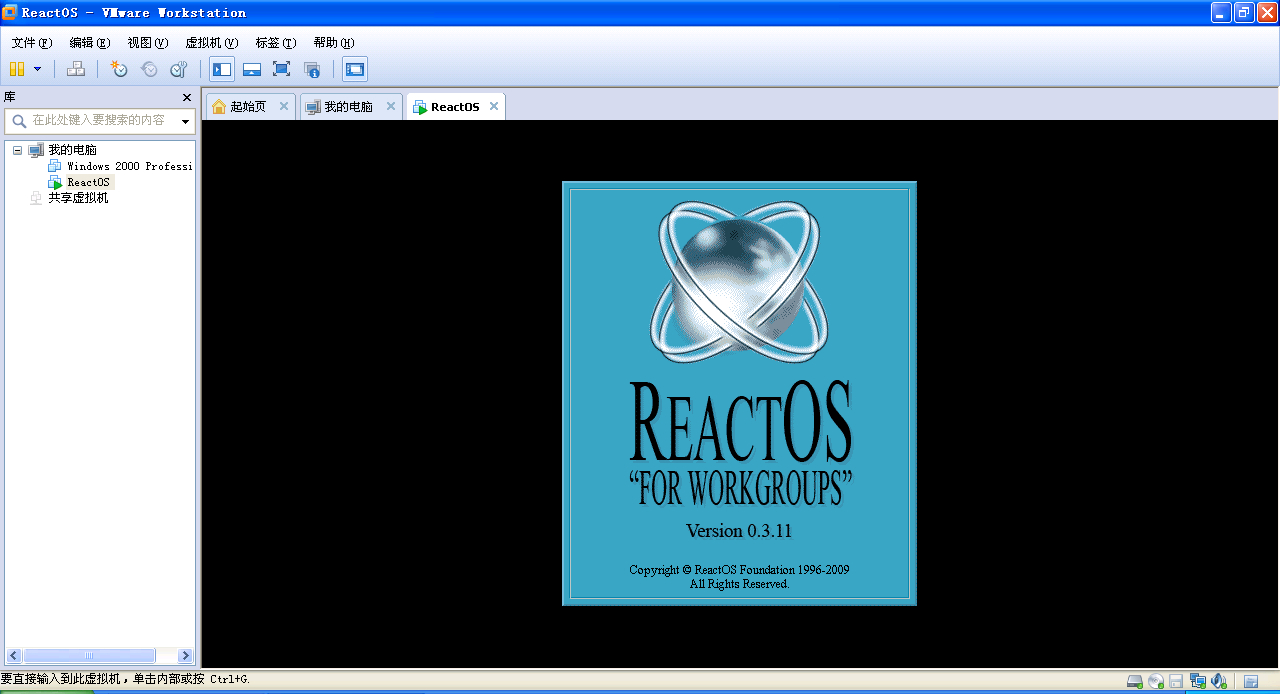Click the library horizontal scrollbar thumb
The width and height of the screenshot is (1280, 694).
(x=89, y=656)
